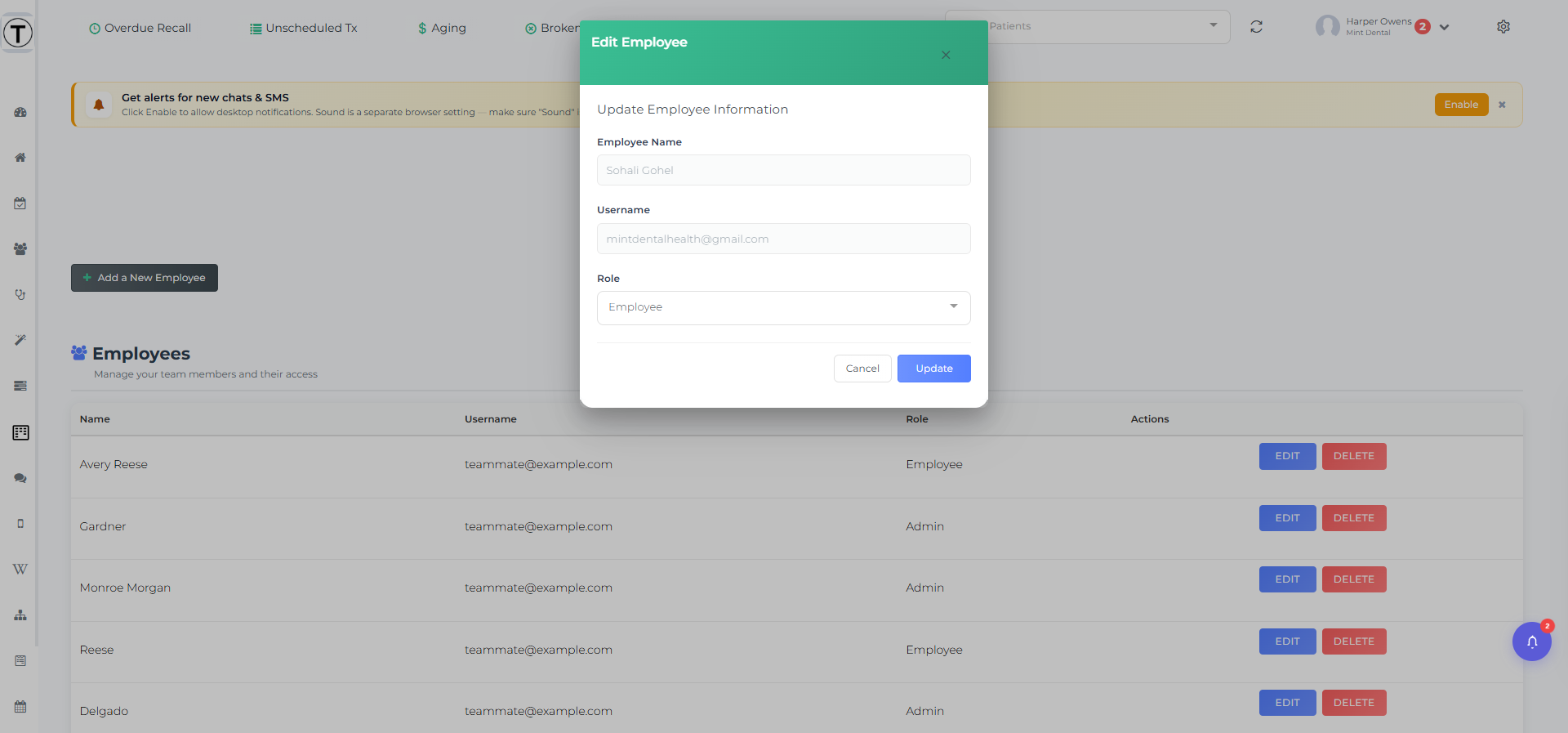Click the Employee Name input field

(x=784, y=170)
